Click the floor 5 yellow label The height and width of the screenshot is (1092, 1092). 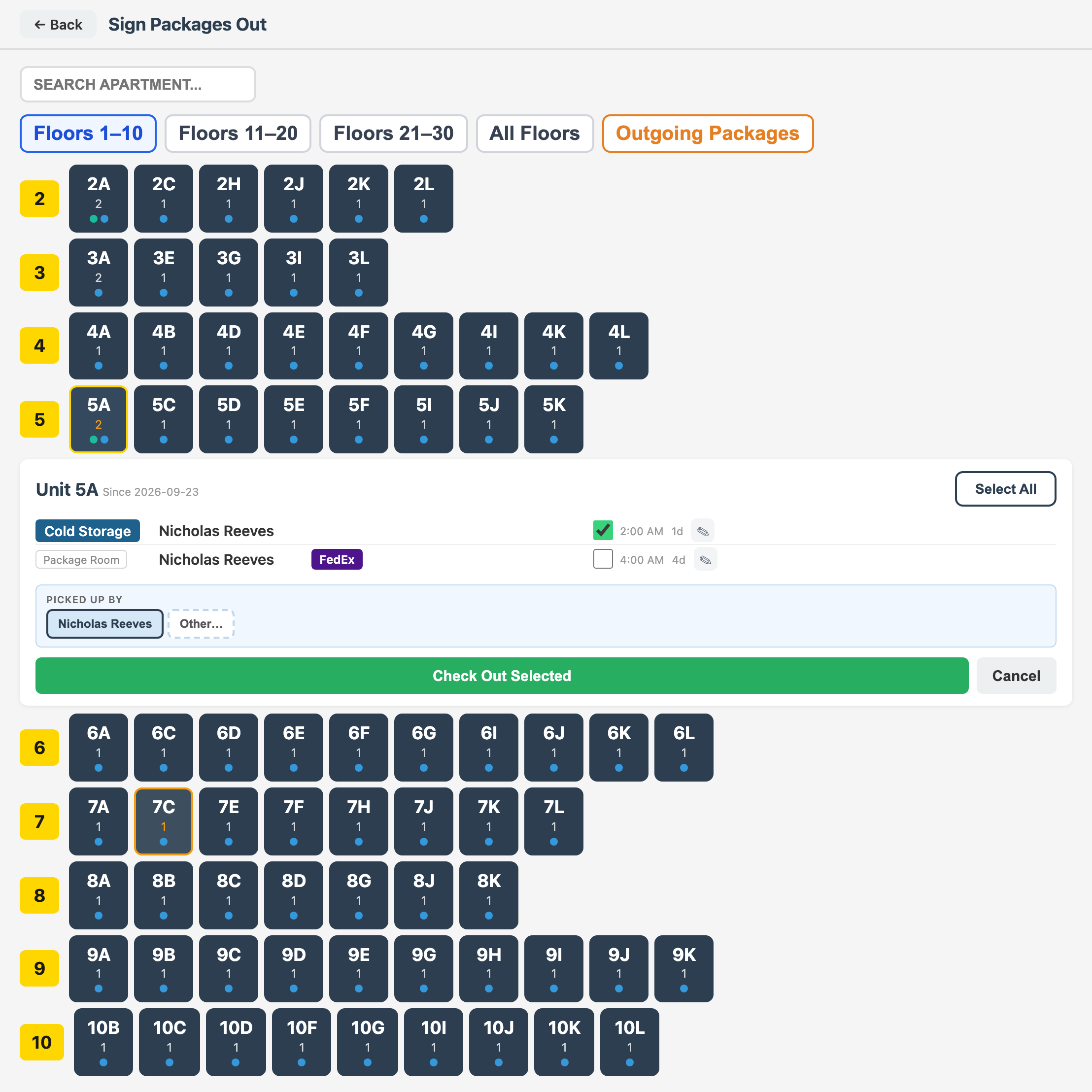39,419
